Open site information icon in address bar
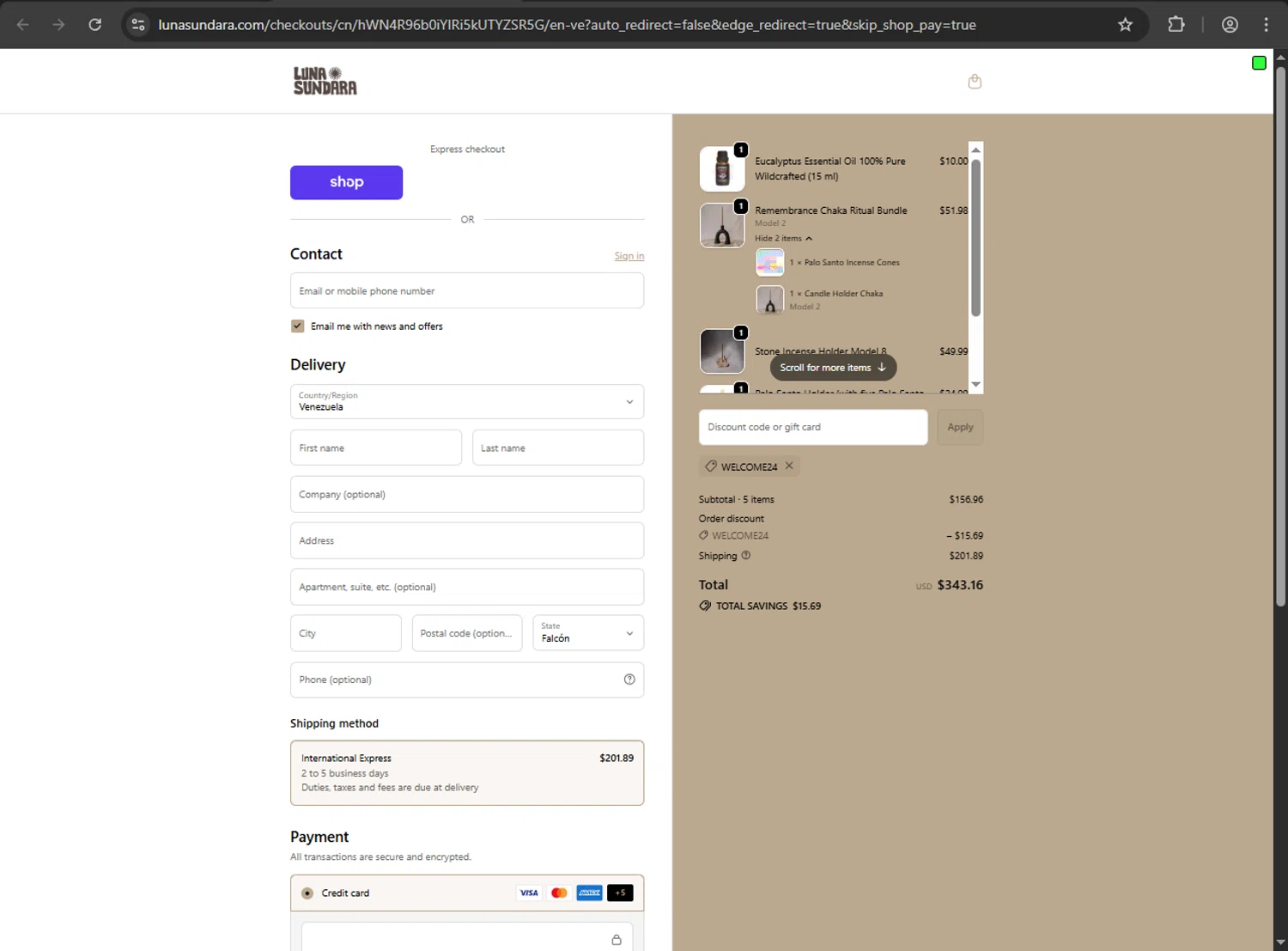The height and width of the screenshot is (951, 1288). tap(138, 25)
